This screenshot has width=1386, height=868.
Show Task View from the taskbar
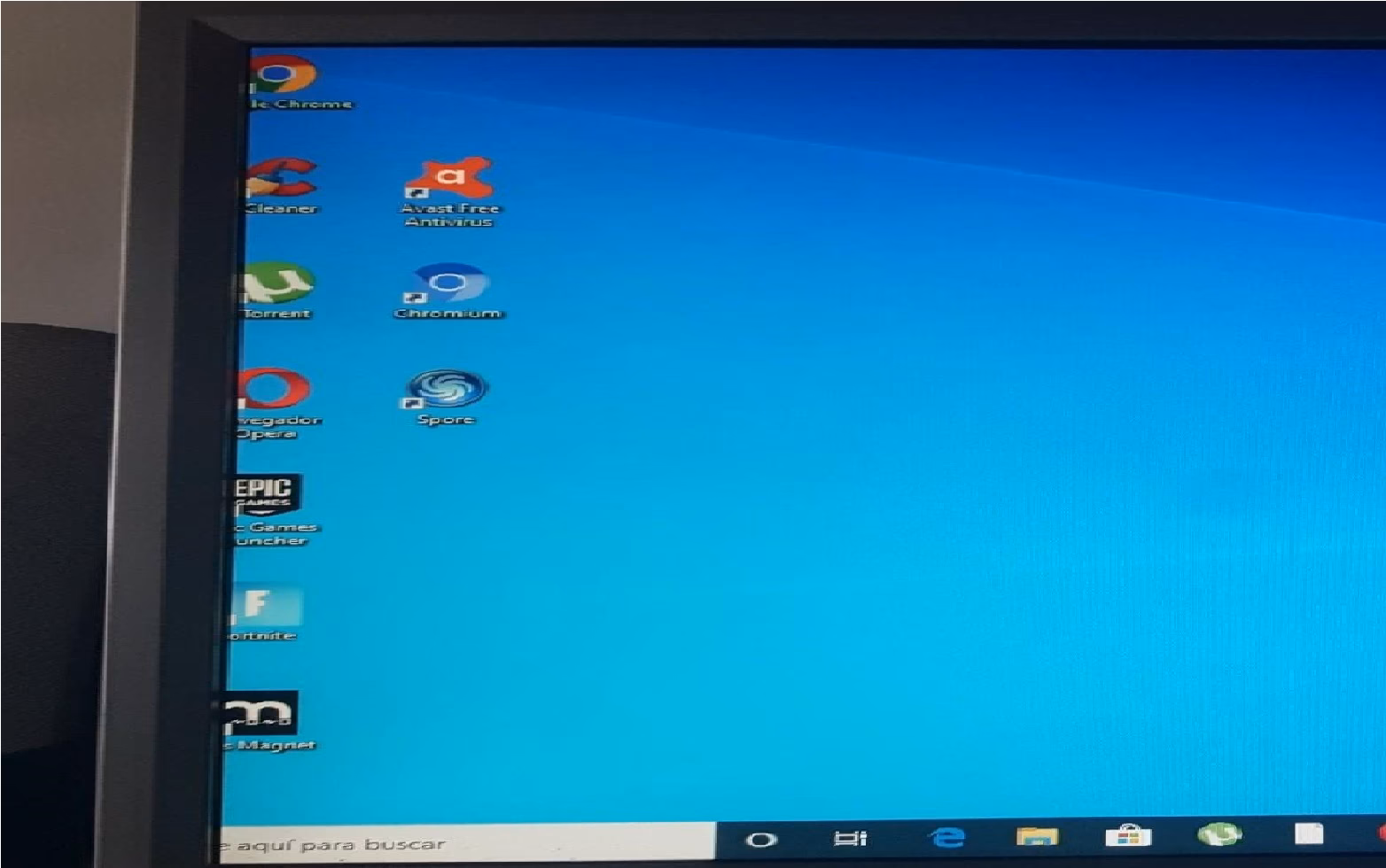tap(850, 837)
